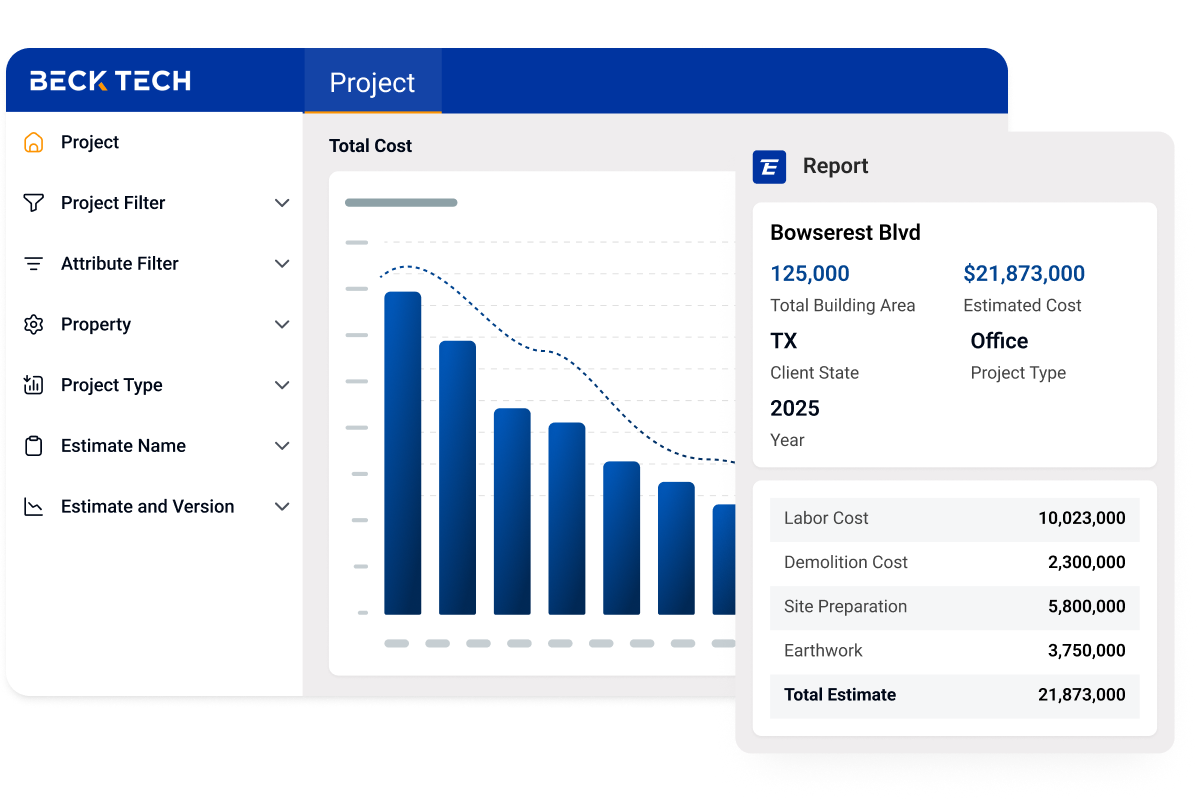The width and height of the screenshot is (1200, 800).
Task: Select the Total Estimate row label
Action: click(840, 695)
